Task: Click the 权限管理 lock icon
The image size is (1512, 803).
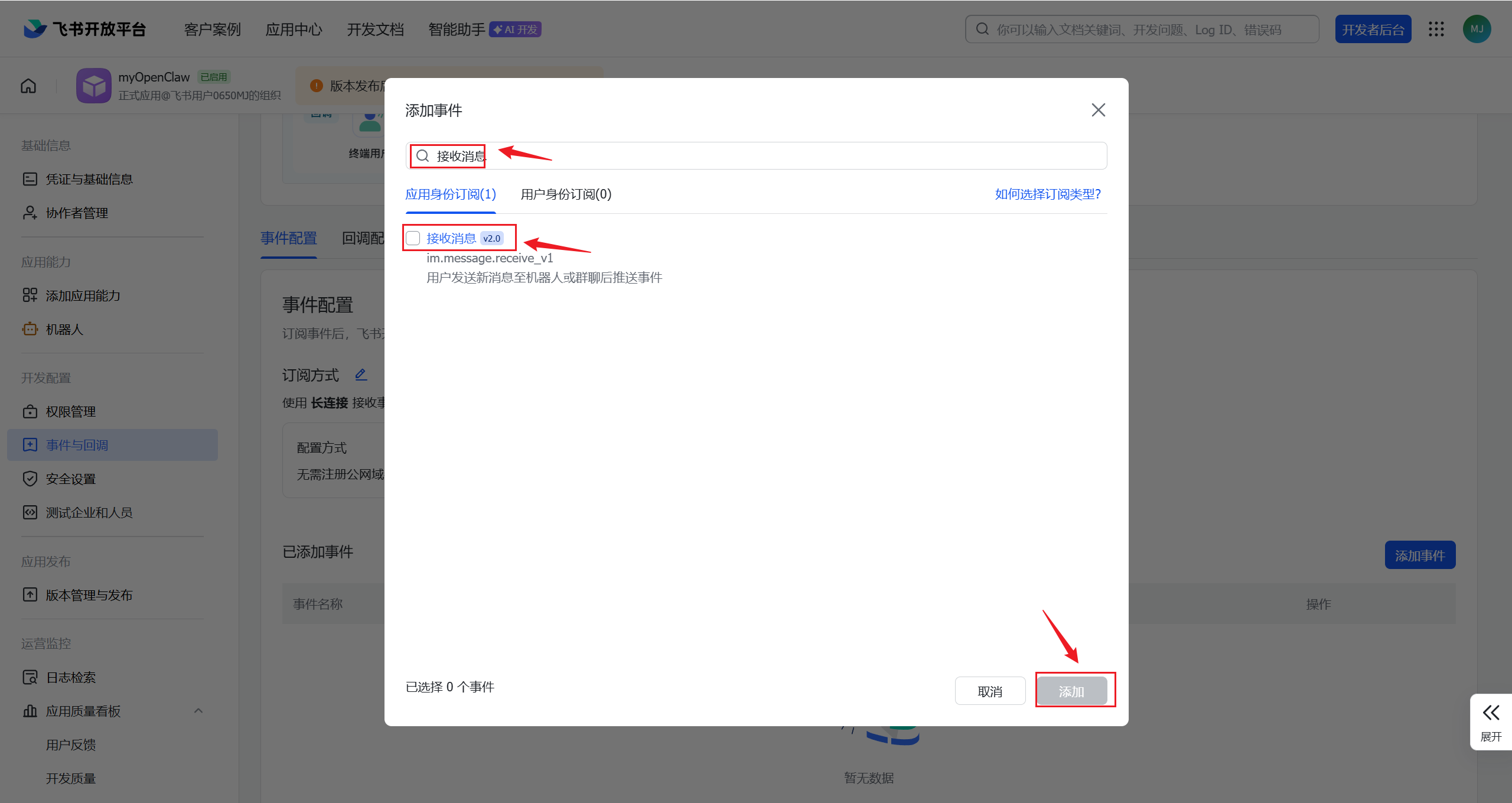Action: coord(30,411)
